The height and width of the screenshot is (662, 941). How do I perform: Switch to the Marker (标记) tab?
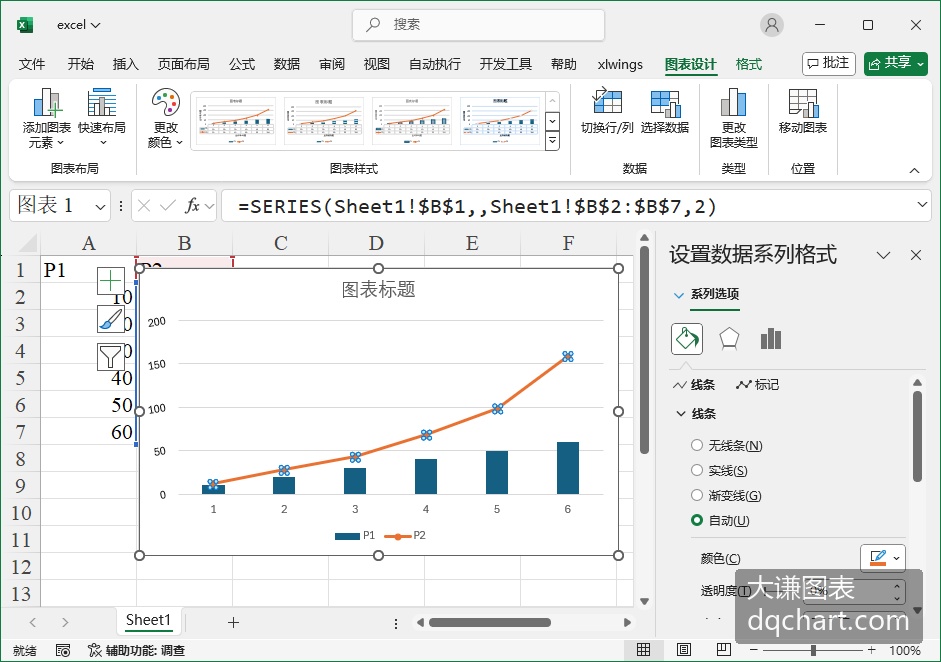(x=758, y=385)
